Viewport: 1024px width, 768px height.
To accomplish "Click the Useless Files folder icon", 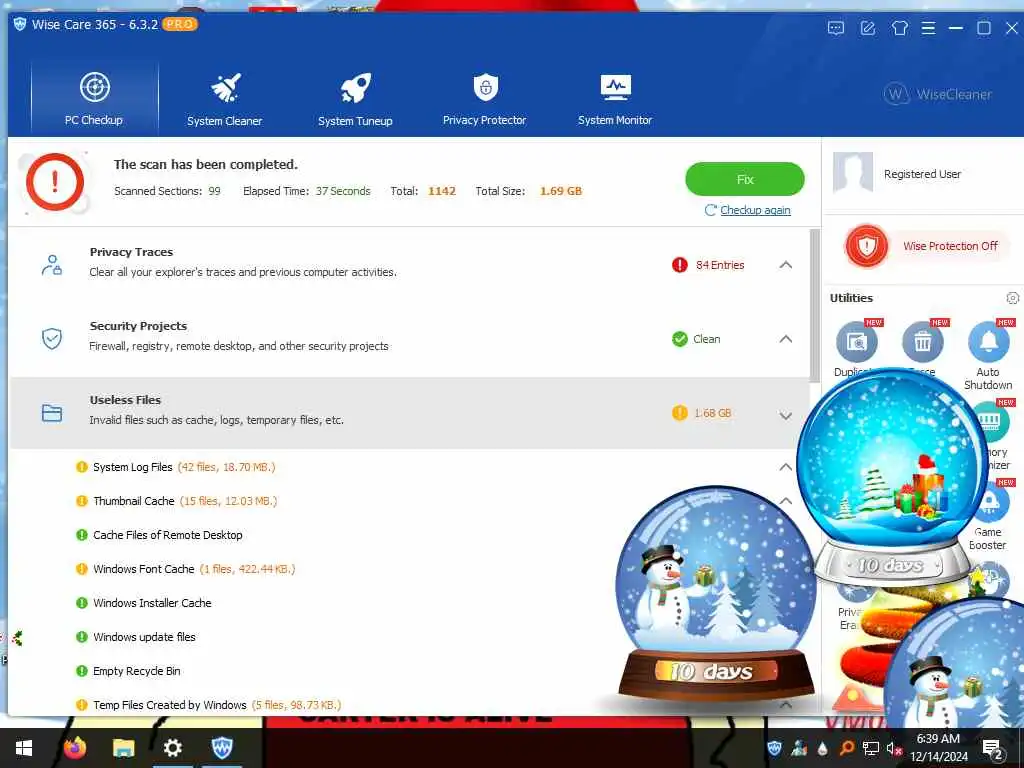I will pyautogui.click(x=52, y=413).
